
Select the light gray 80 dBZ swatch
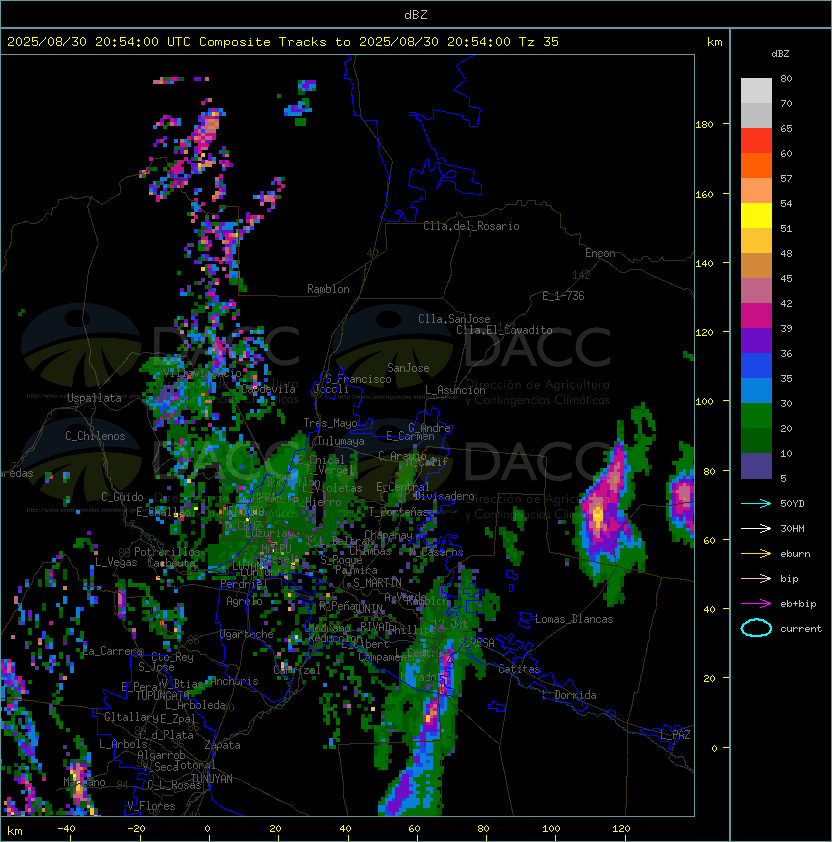coord(756,90)
